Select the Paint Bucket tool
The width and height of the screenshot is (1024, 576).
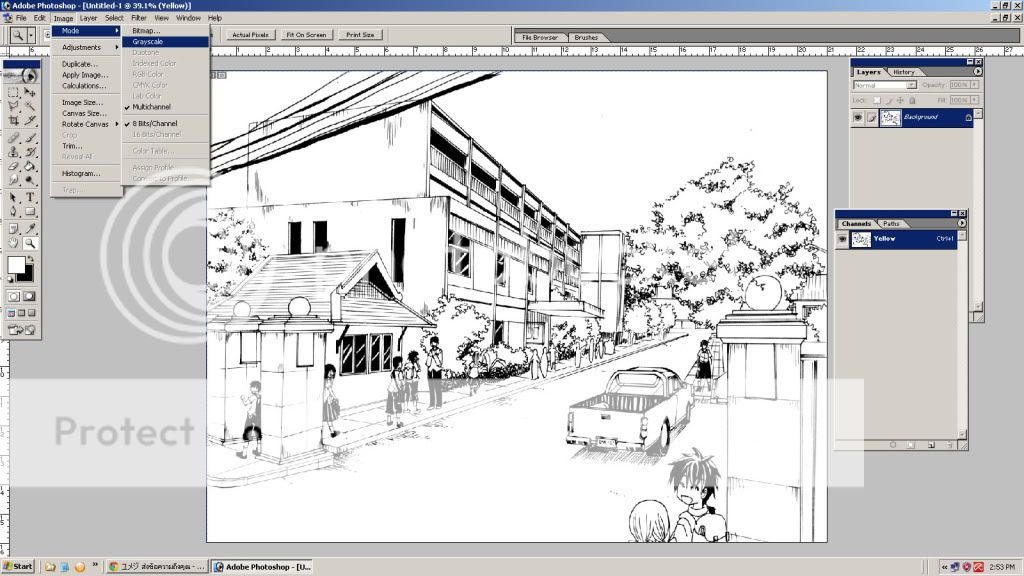tap(30, 167)
